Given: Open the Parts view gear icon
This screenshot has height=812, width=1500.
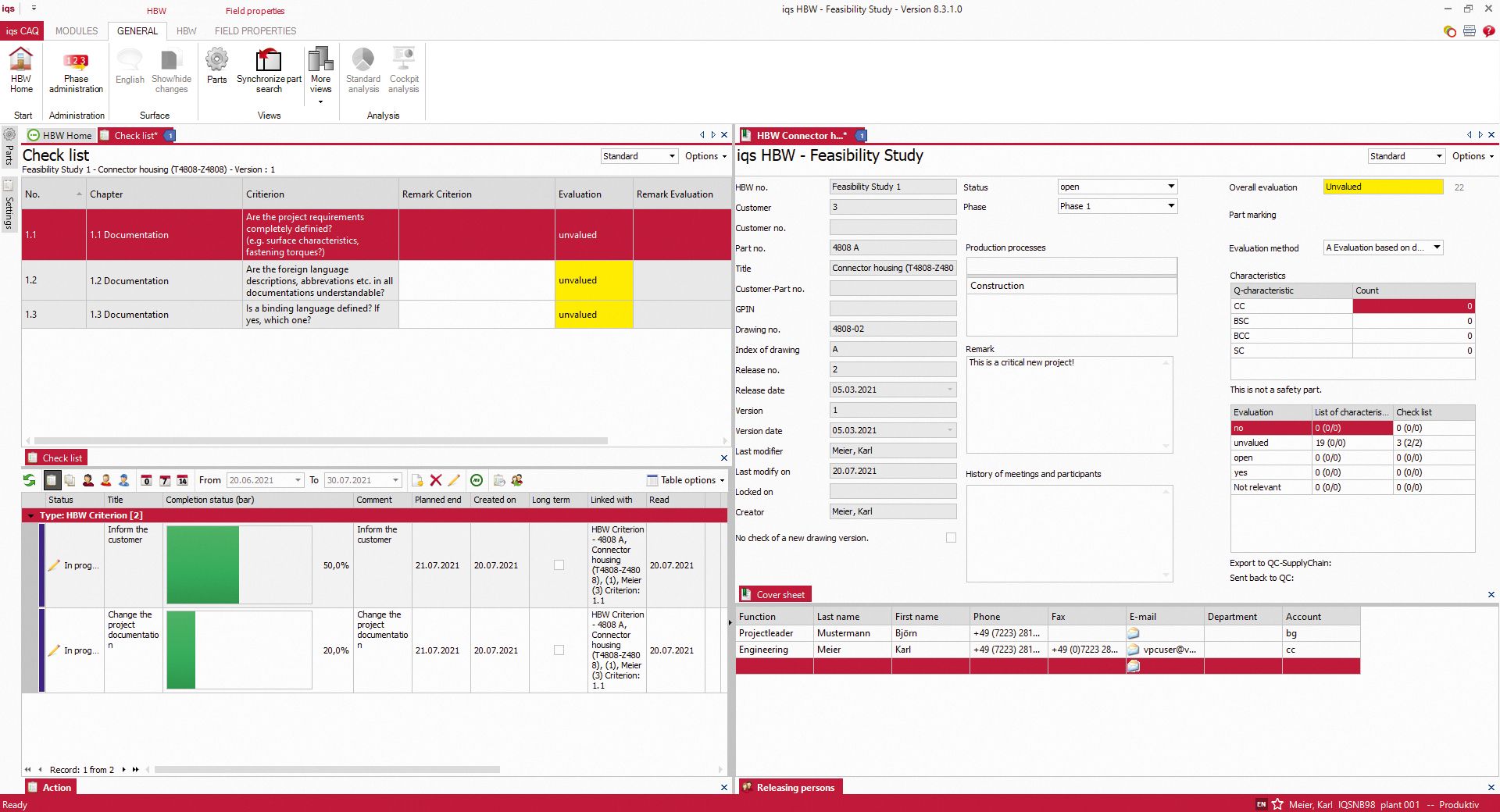Looking at the screenshot, I should pos(216,59).
